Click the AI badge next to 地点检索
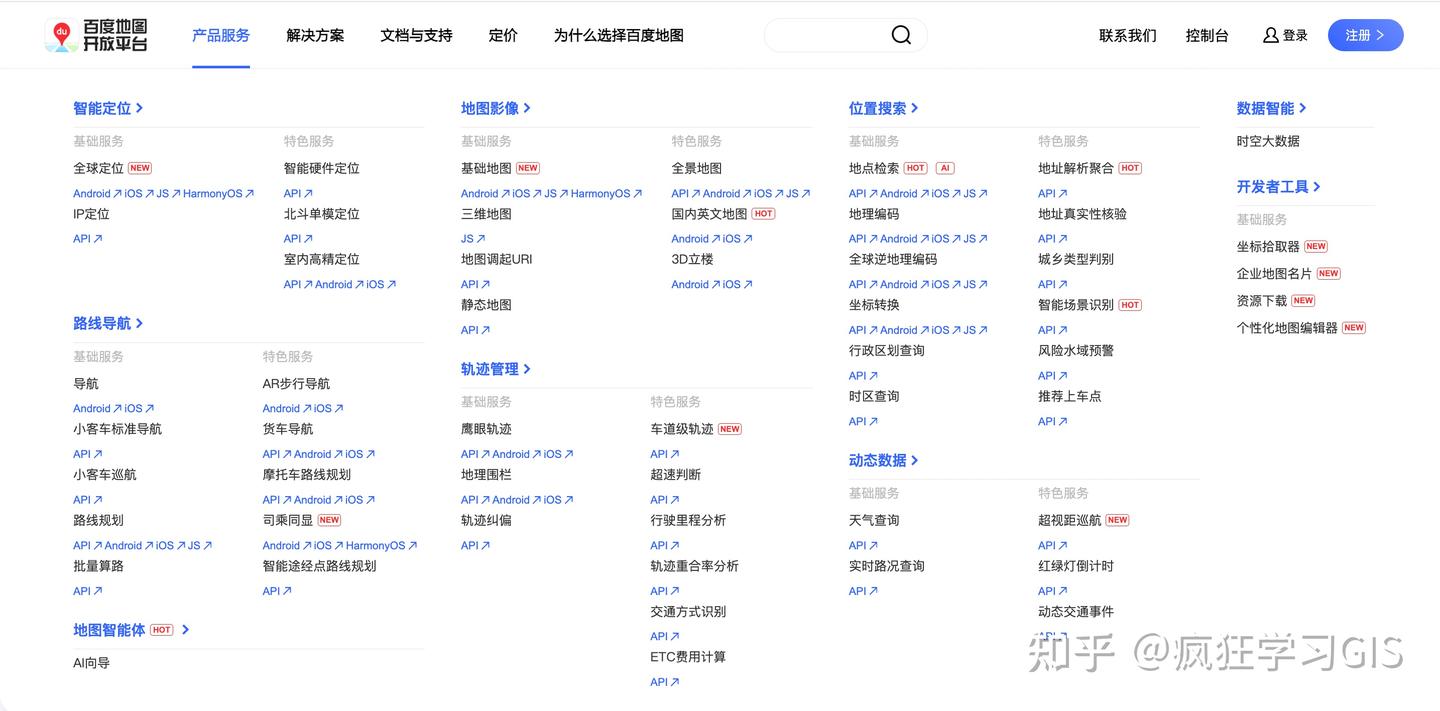Image resolution: width=1440 pixels, height=711 pixels. 944,168
